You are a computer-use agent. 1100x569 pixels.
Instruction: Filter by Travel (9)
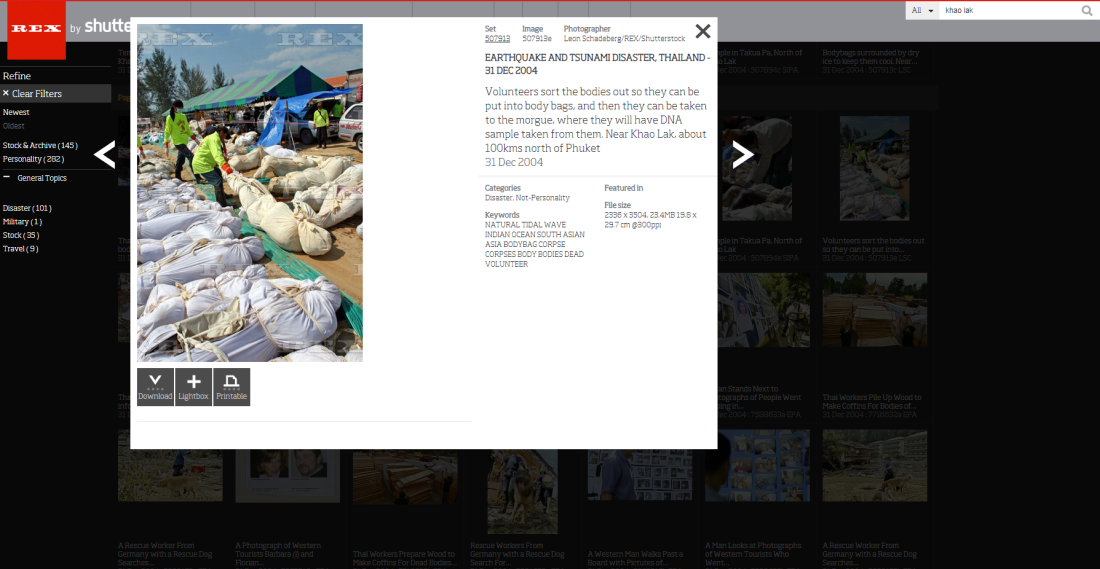[x=20, y=249]
